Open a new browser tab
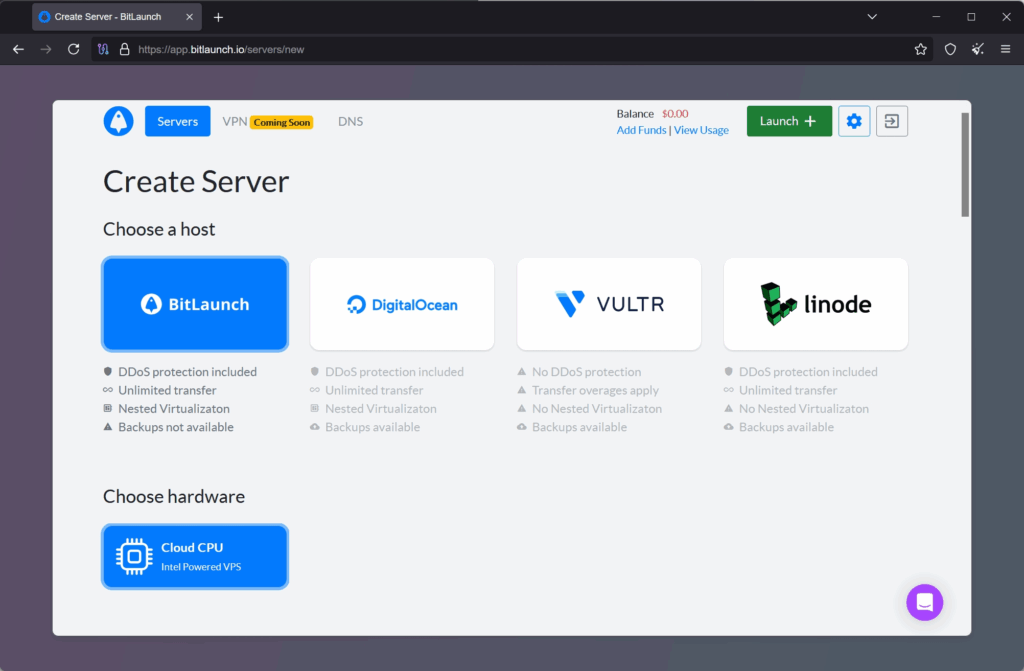The image size is (1024, 671). click(218, 17)
